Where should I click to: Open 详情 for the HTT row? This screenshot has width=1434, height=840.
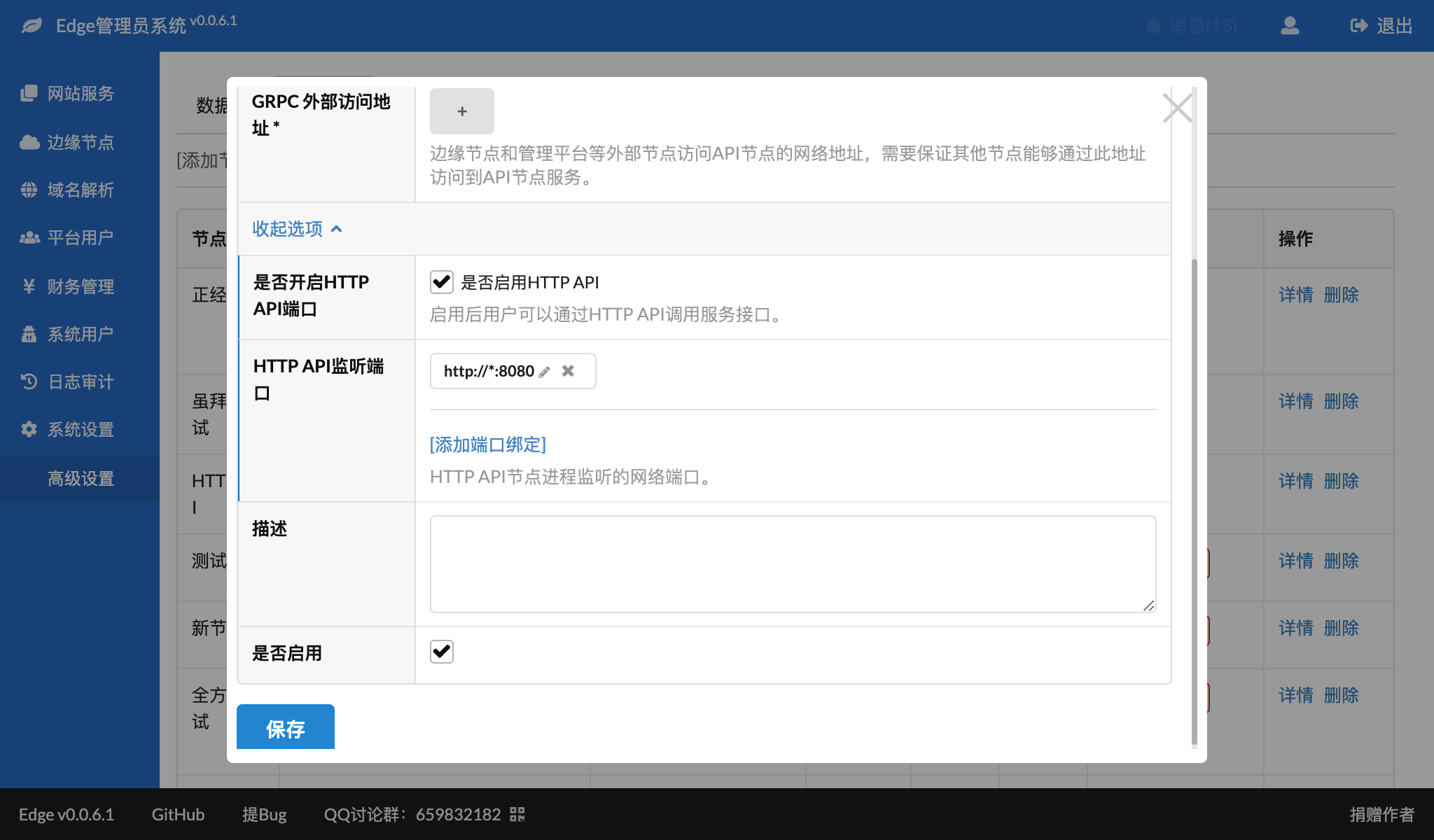tap(1296, 481)
